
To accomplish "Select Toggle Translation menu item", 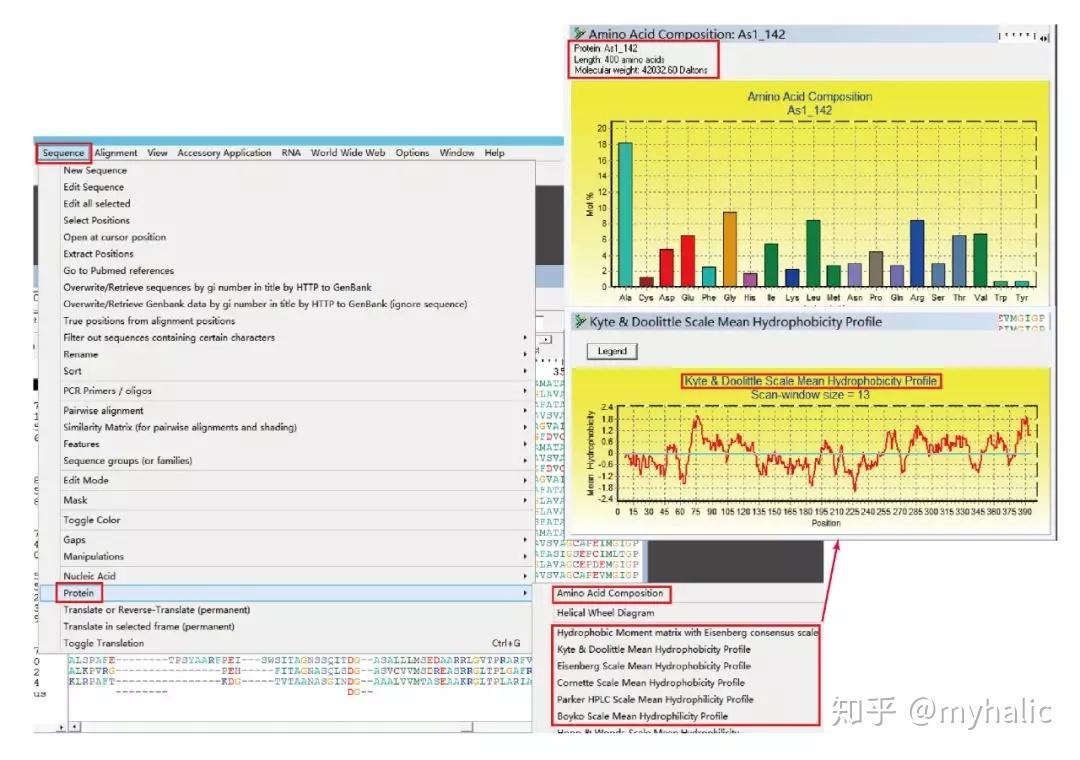I will coord(99,642).
